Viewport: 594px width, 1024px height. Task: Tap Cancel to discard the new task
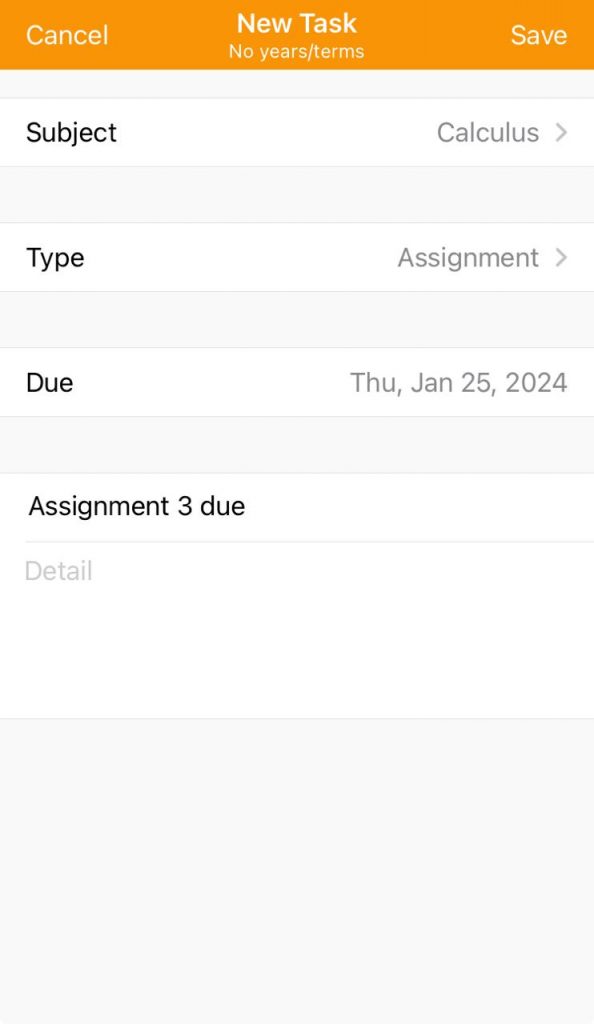pyautogui.click(x=66, y=35)
